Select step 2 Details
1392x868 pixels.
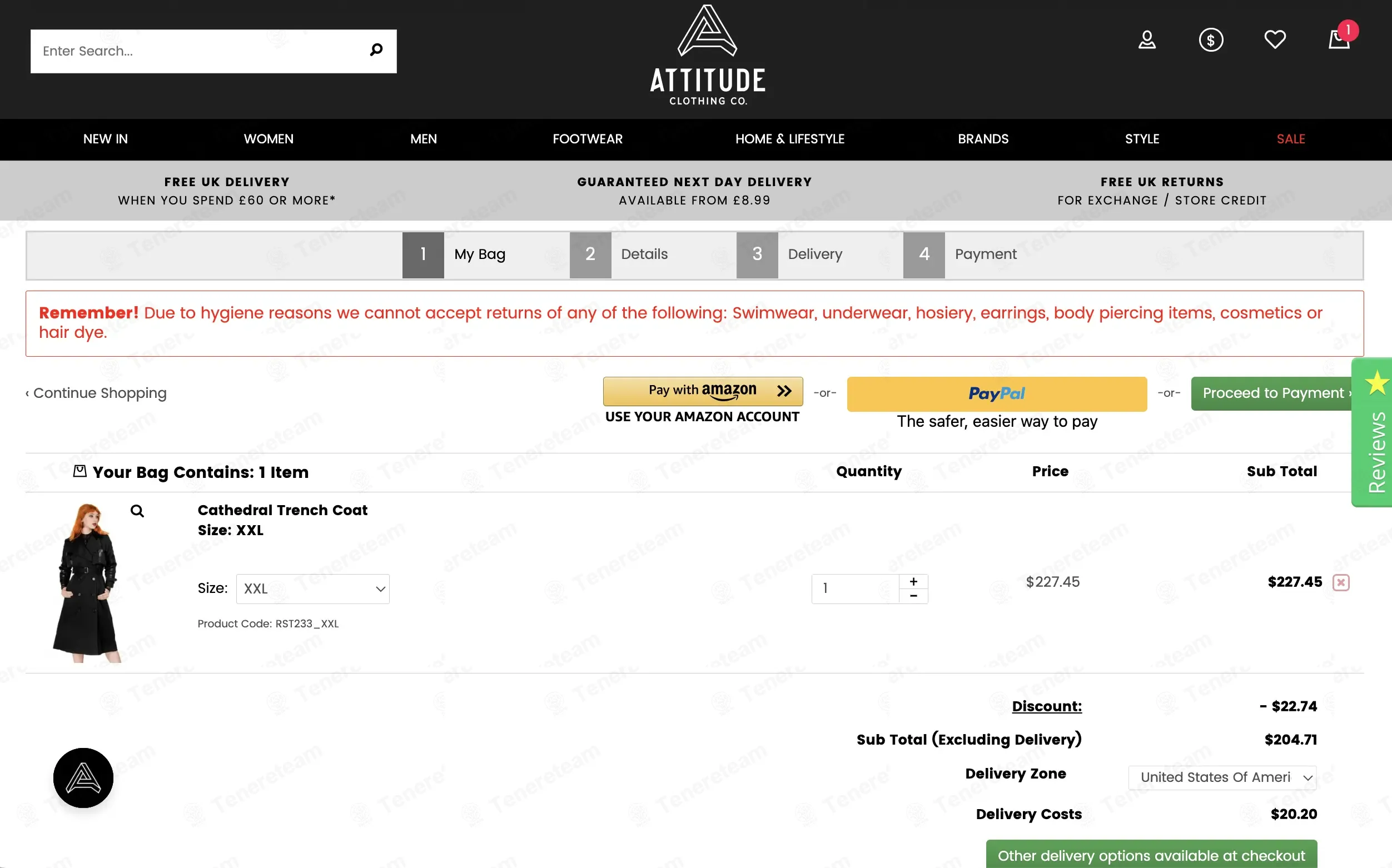620,255
